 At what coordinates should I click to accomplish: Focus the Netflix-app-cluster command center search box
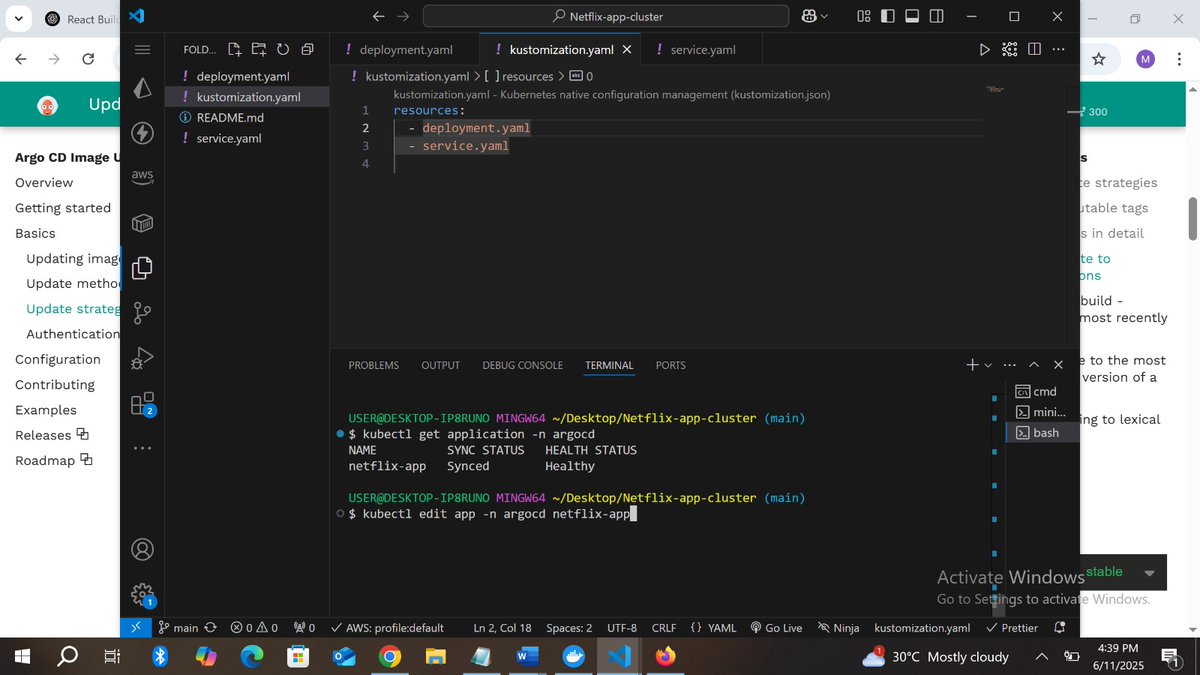[605, 16]
